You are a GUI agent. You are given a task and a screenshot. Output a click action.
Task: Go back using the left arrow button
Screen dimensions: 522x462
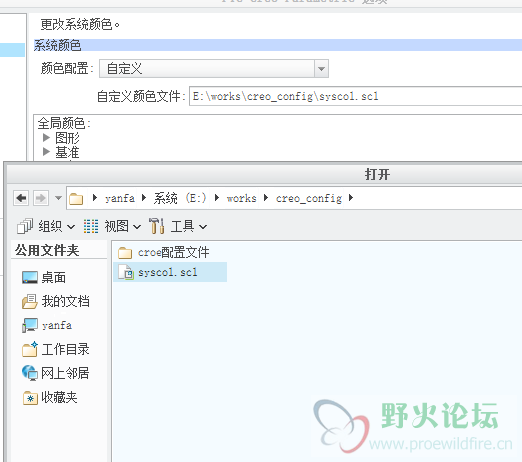click(x=21, y=198)
